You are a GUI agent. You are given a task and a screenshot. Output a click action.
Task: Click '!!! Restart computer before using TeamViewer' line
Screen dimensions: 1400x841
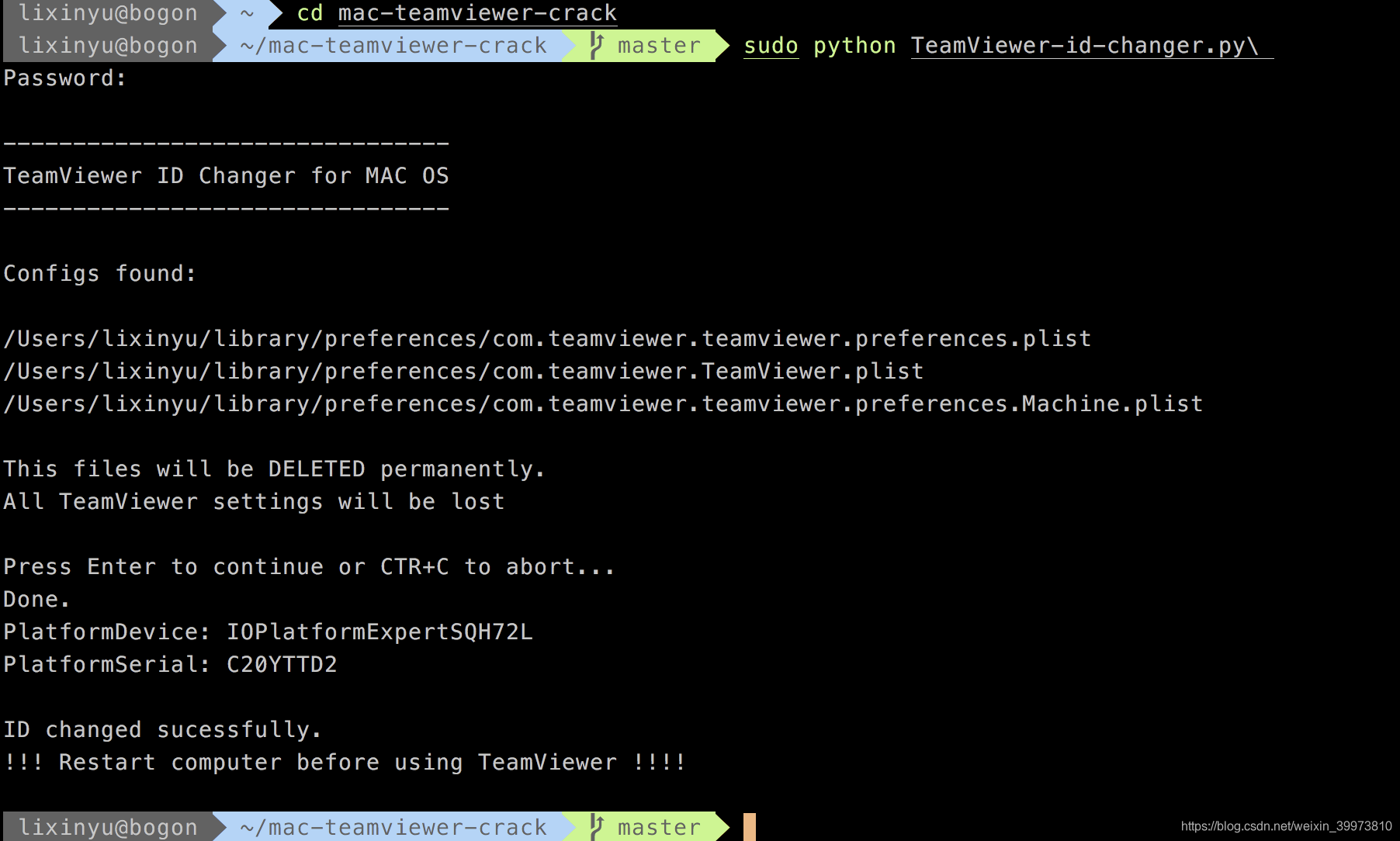345,763
